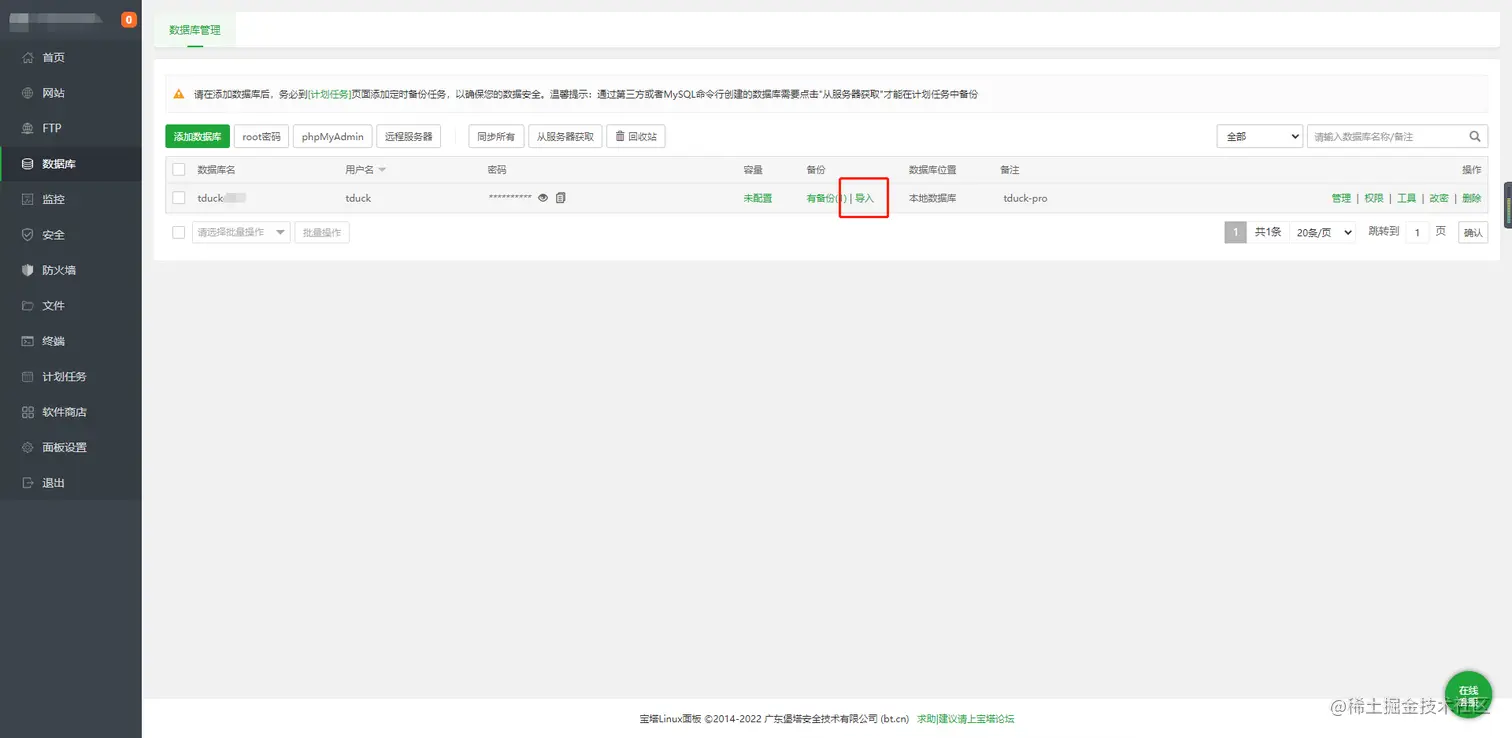The height and width of the screenshot is (738, 1512).
Task: Click 批量操作 button
Action: (322, 232)
